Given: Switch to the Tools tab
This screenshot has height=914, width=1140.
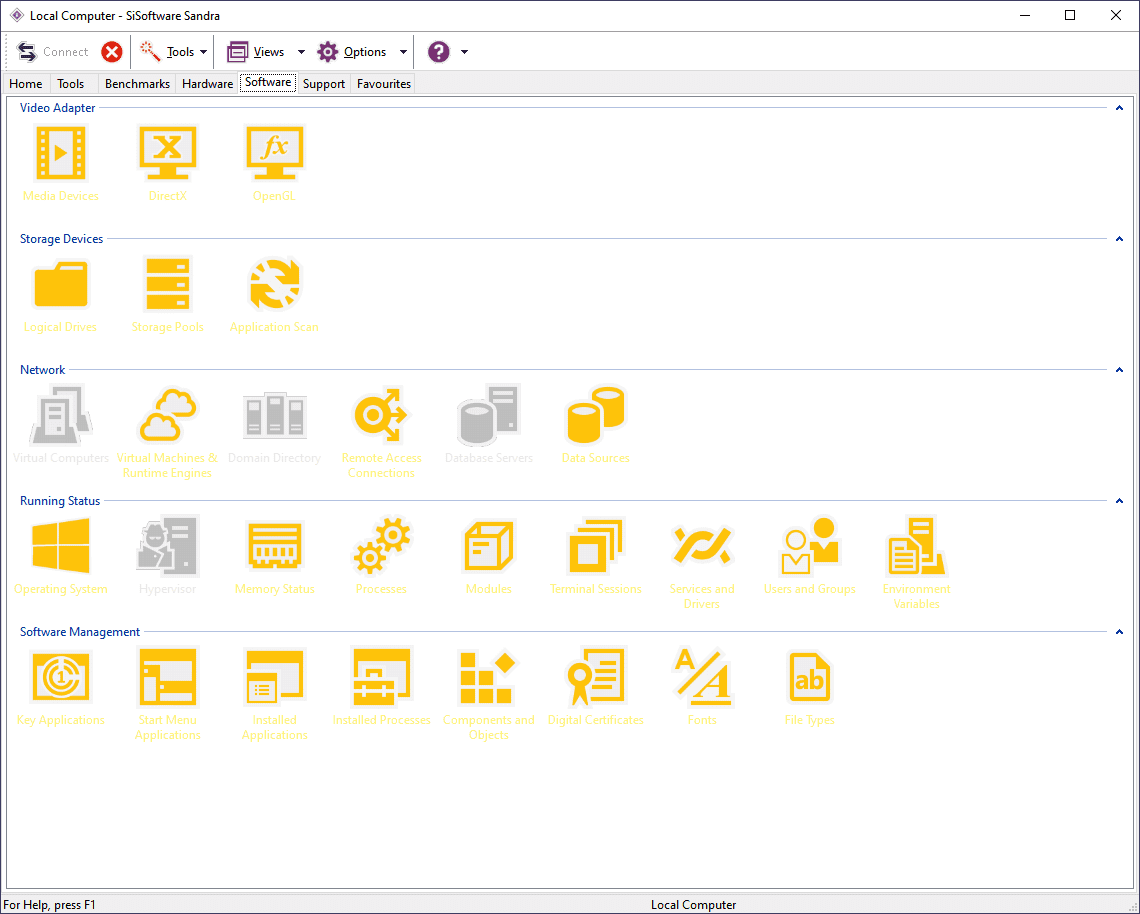Looking at the screenshot, I should pyautogui.click(x=71, y=84).
